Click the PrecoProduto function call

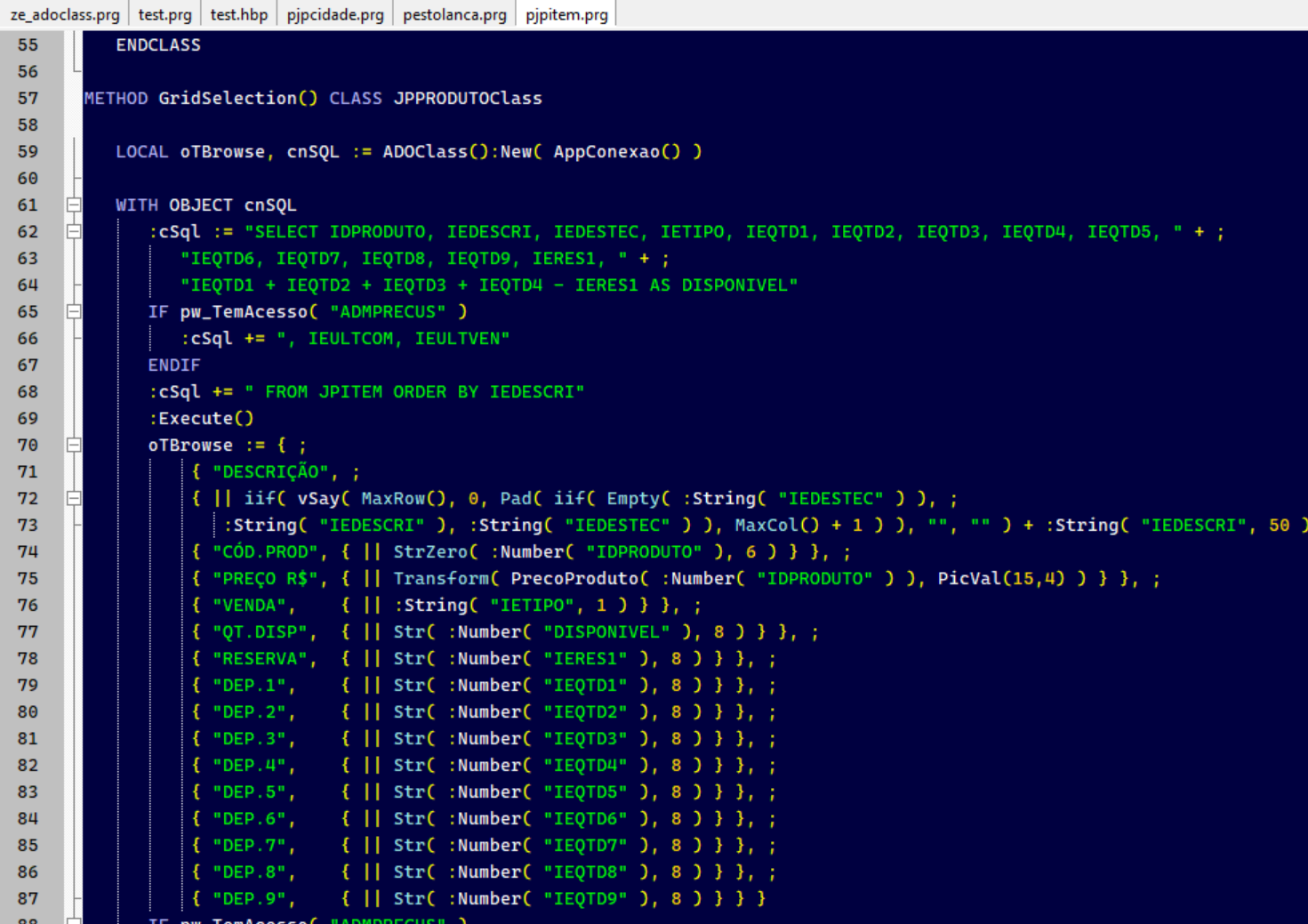[x=575, y=578]
